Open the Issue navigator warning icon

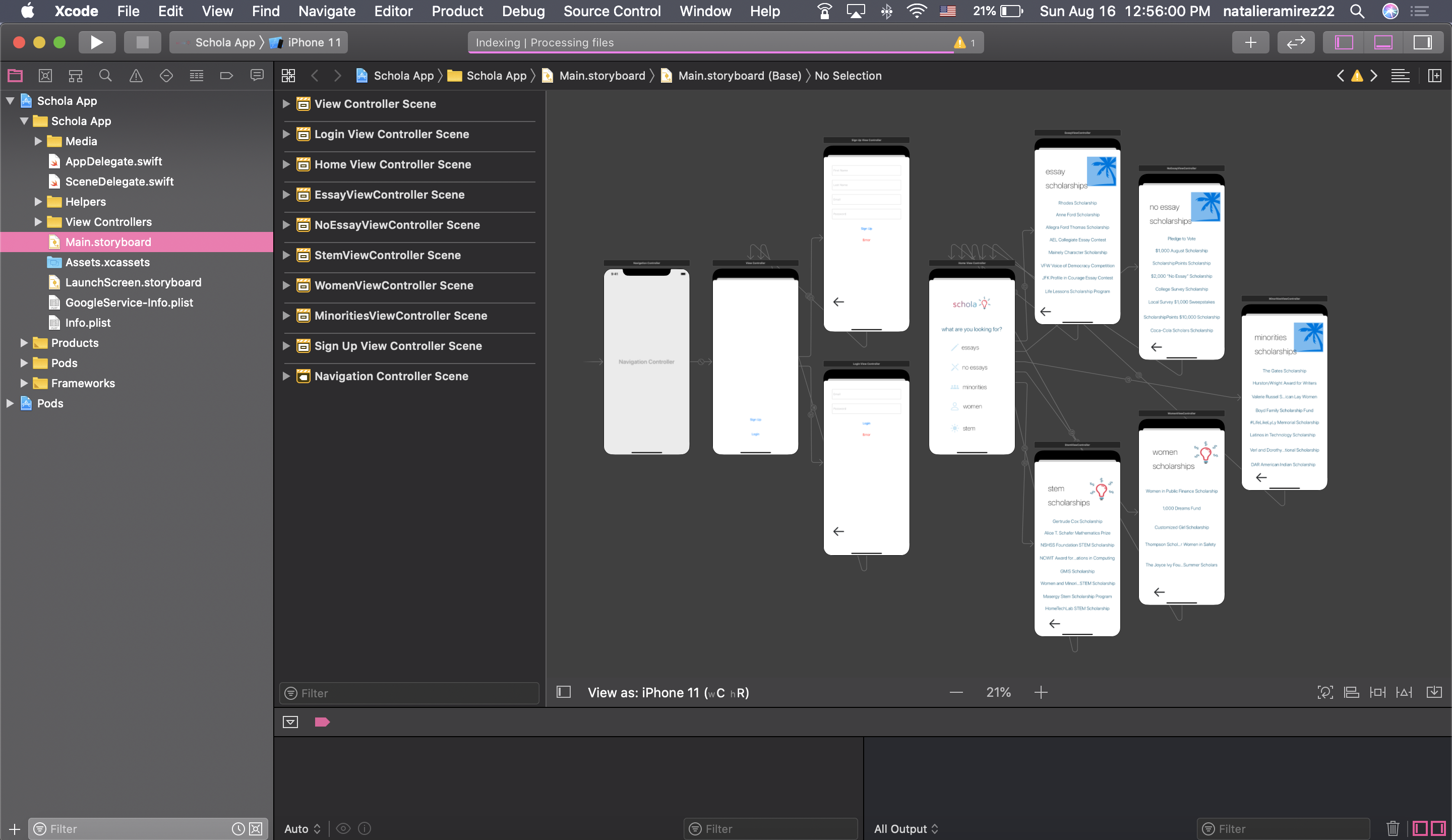click(x=136, y=76)
